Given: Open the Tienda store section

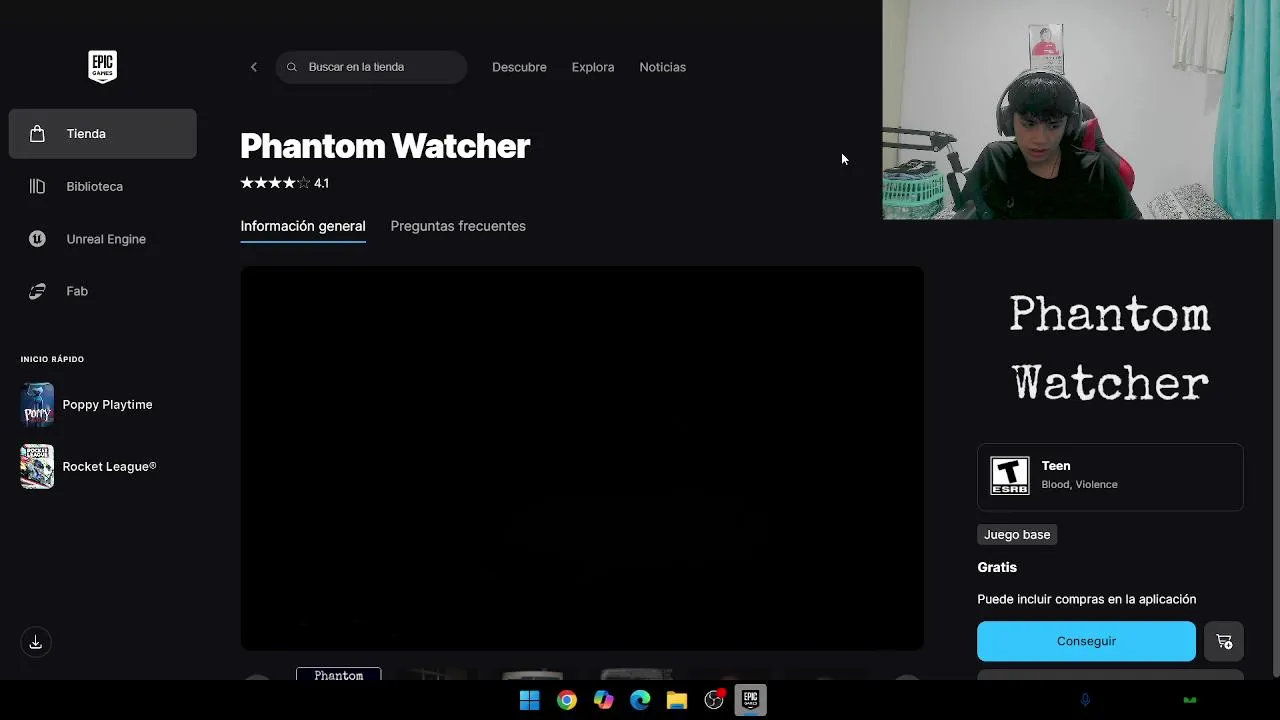Looking at the screenshot, I should coord(103,134).
